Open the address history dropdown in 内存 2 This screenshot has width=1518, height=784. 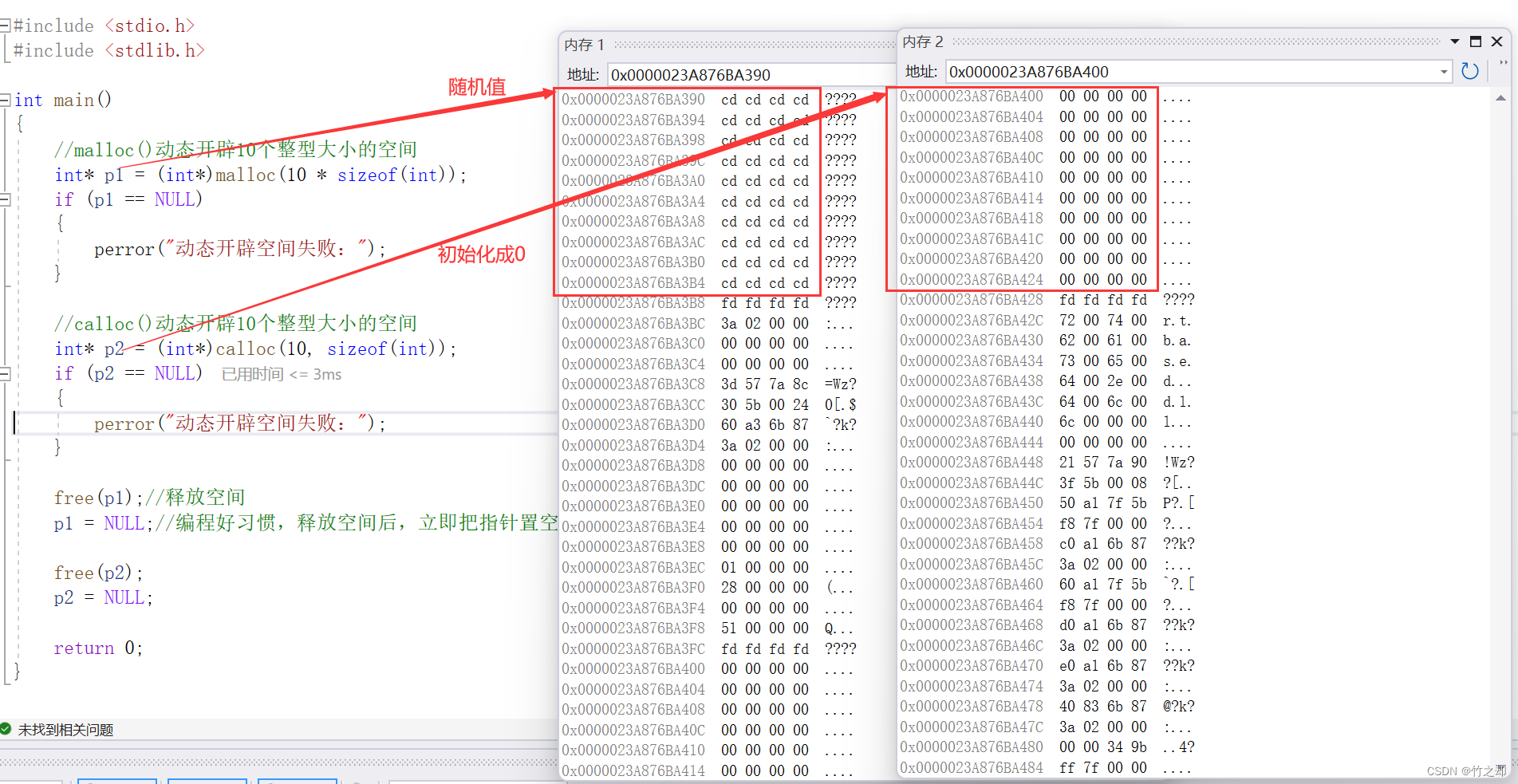[x=1445, y=71]
